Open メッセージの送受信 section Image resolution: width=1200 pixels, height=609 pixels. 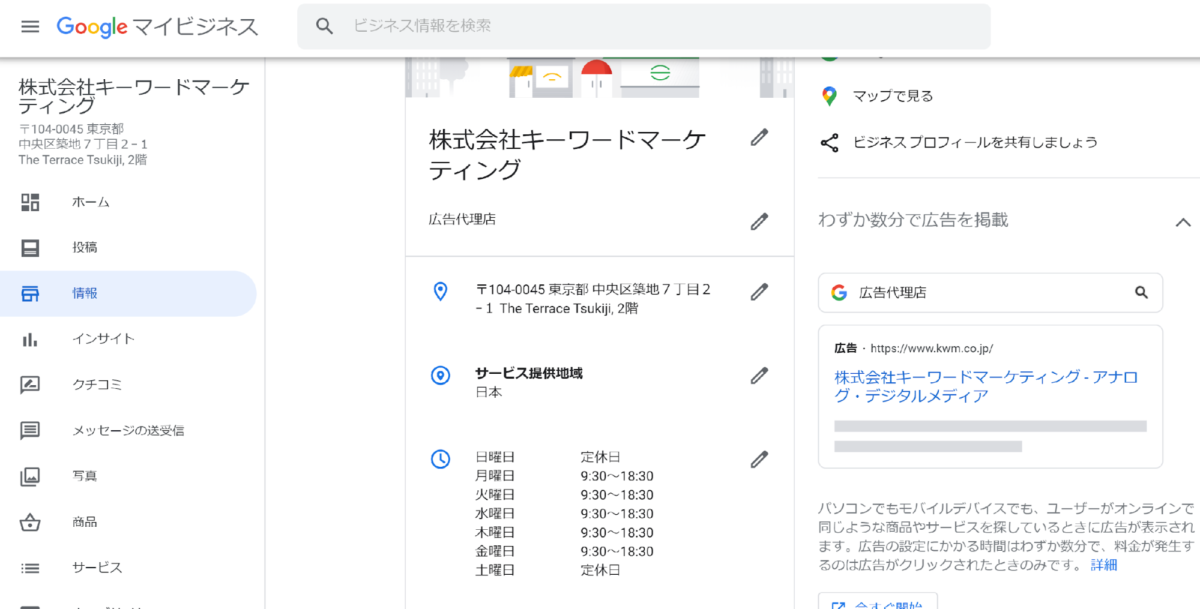(128, 431)
